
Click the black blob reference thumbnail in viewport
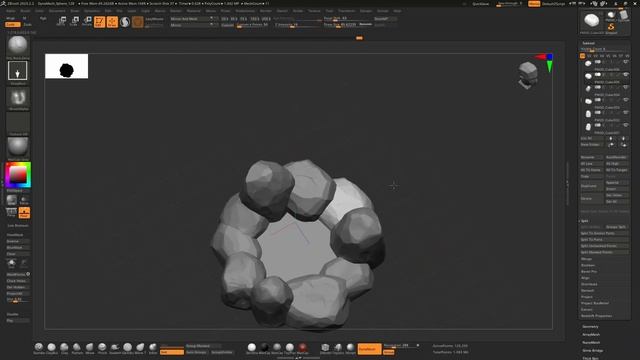click(67, 66)
